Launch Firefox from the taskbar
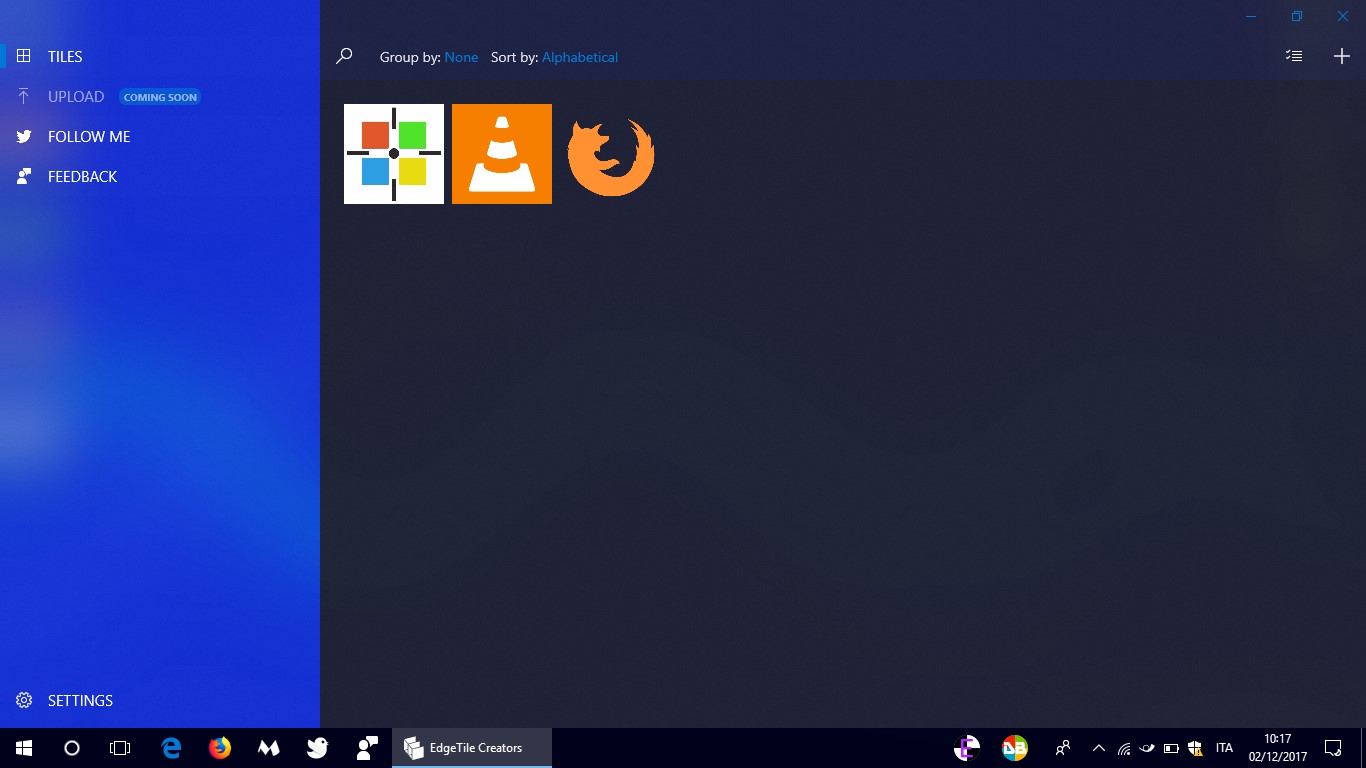Image resolution: width=1366 pixels, height=768 pixels. point(219,747)
